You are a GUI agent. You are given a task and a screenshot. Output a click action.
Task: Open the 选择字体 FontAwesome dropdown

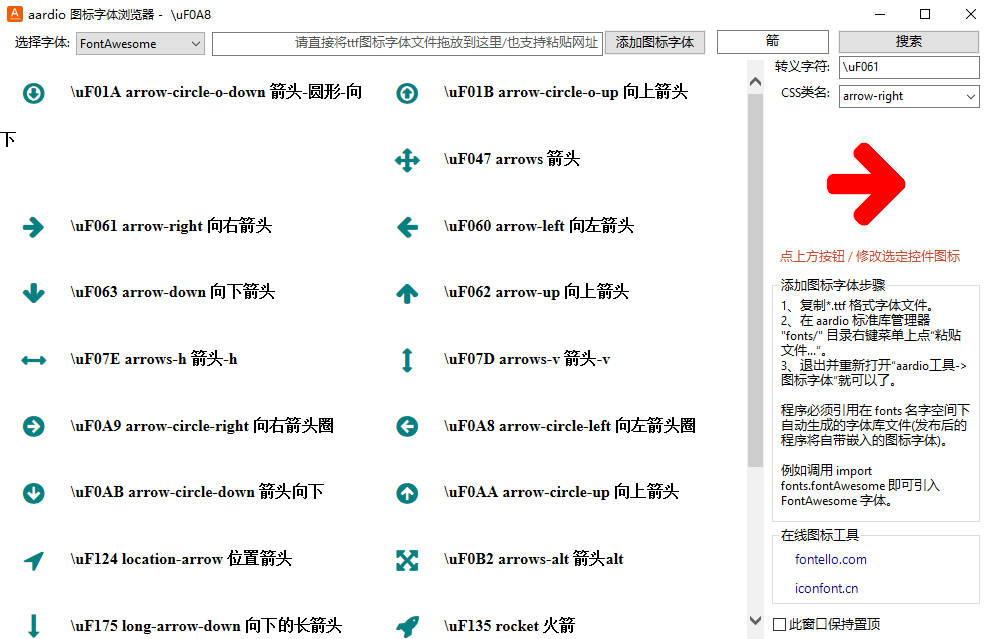tap(140, 44)
